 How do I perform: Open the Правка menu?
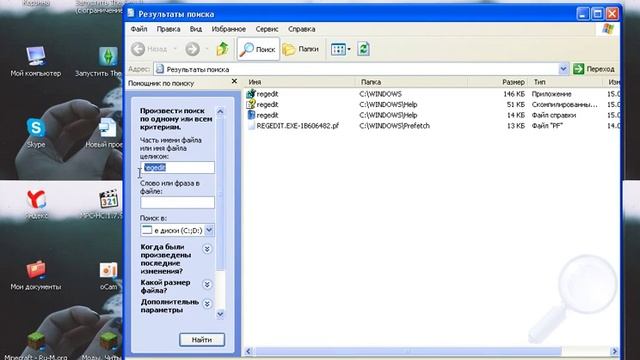coord(168,29)
